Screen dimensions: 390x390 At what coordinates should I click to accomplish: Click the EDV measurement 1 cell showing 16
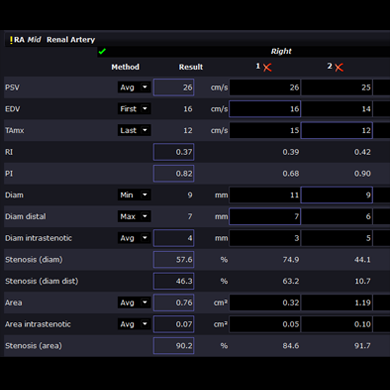pos(265,109)
